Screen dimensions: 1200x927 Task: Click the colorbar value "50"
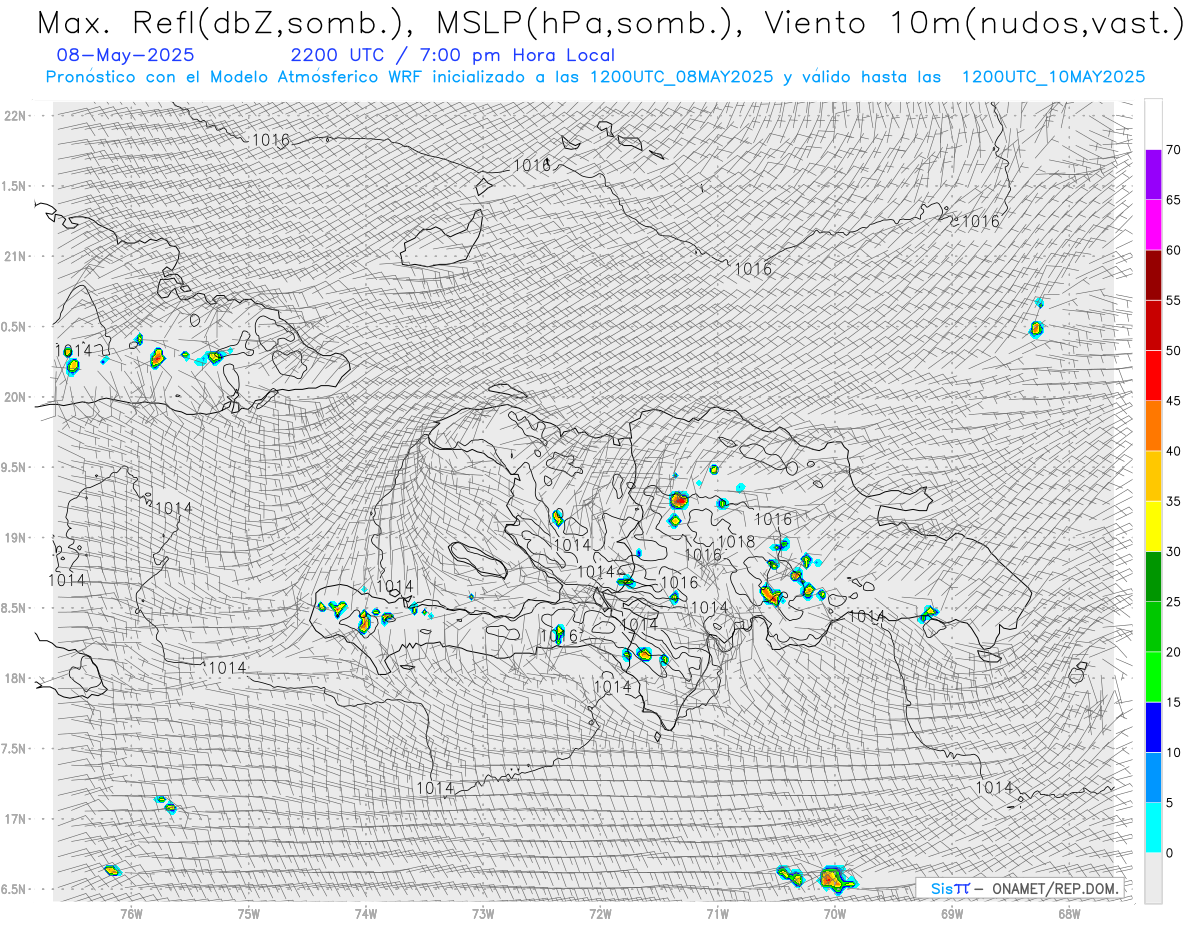[1173, 351]
